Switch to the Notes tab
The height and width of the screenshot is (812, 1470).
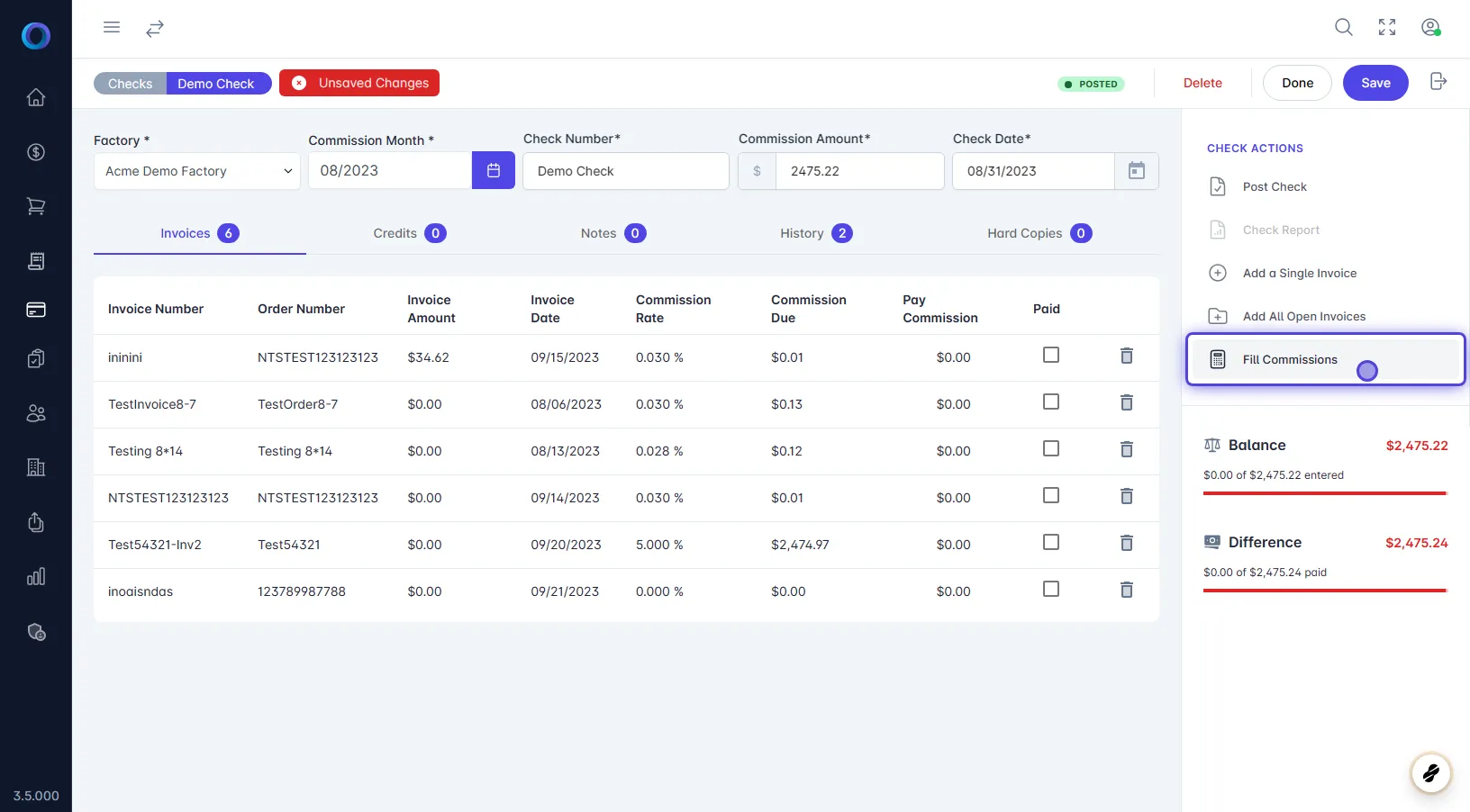click(x=613, y=233)
